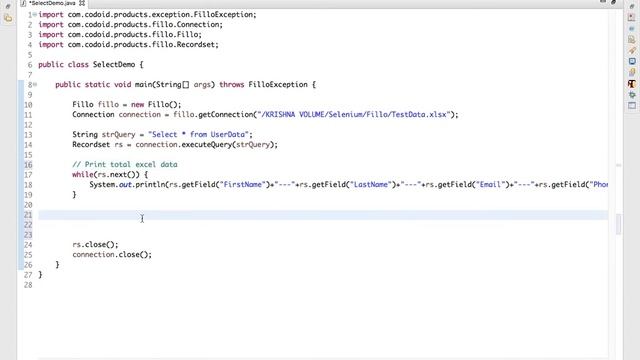Click the import fillo.Recordset line
The width and height of the screenshot is (640, 360).
coord(129,44)
